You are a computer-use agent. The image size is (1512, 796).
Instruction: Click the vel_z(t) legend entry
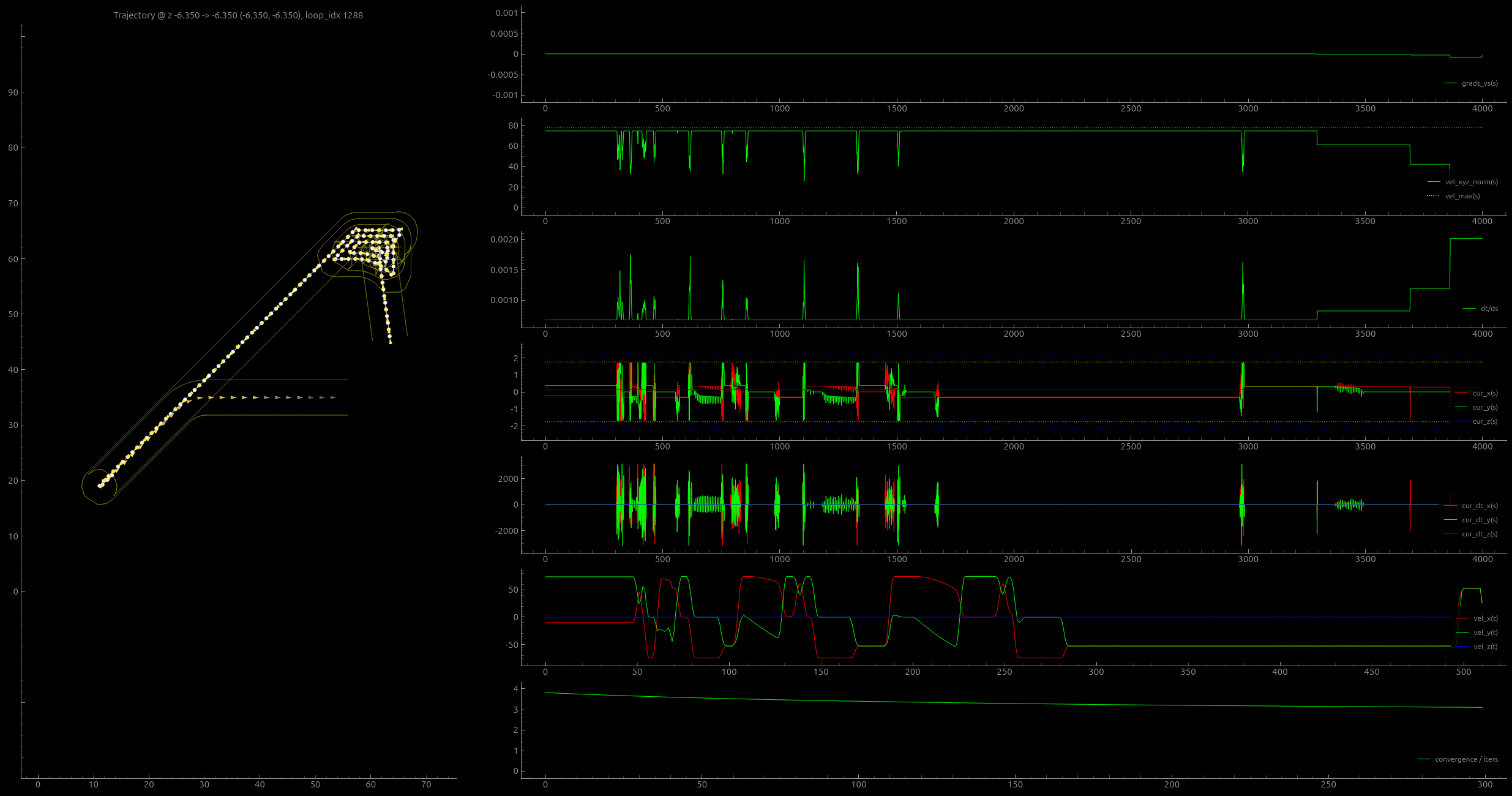[x=1485, y=647]
